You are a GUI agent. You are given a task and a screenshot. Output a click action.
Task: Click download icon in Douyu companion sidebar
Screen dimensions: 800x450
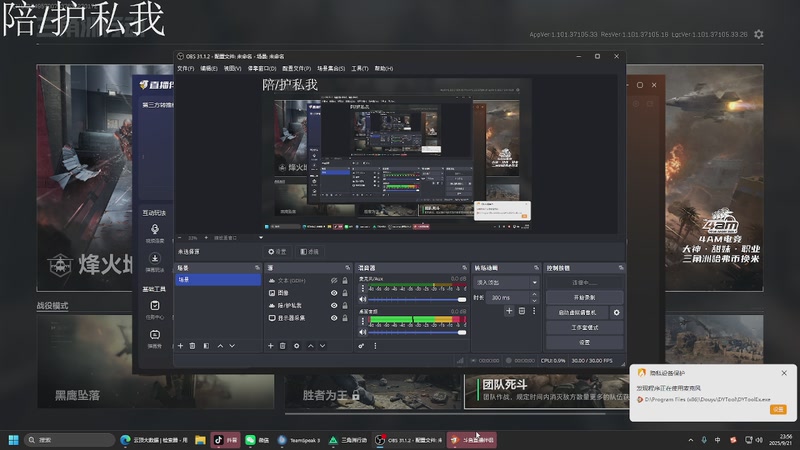(155, 258)
